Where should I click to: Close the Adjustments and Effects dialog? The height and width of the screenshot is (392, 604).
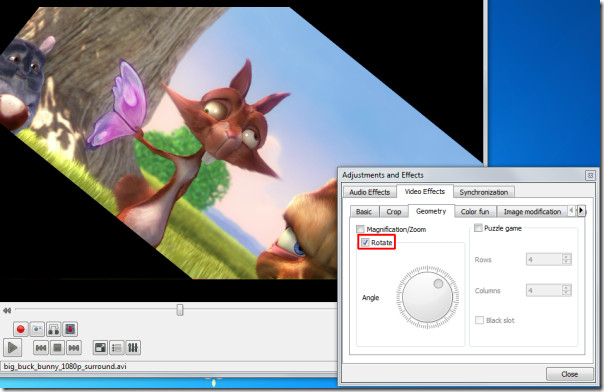[569, 374]
